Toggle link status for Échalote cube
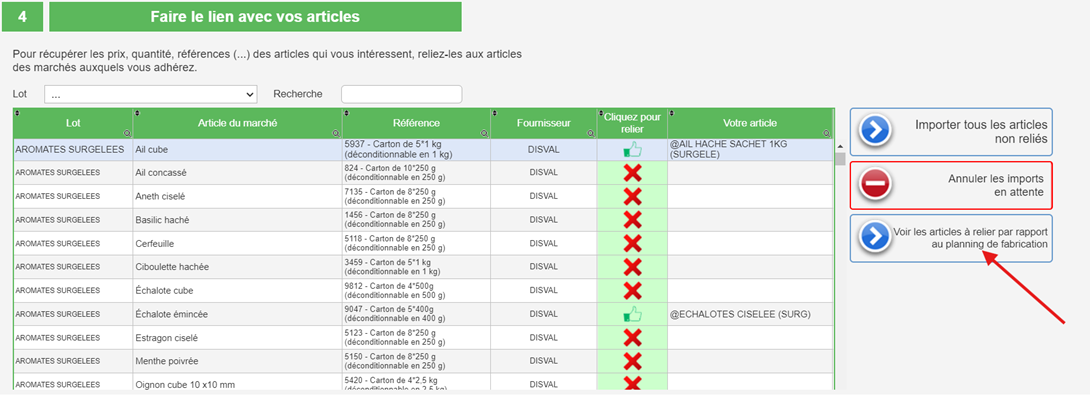 click(x=632, y=291)
